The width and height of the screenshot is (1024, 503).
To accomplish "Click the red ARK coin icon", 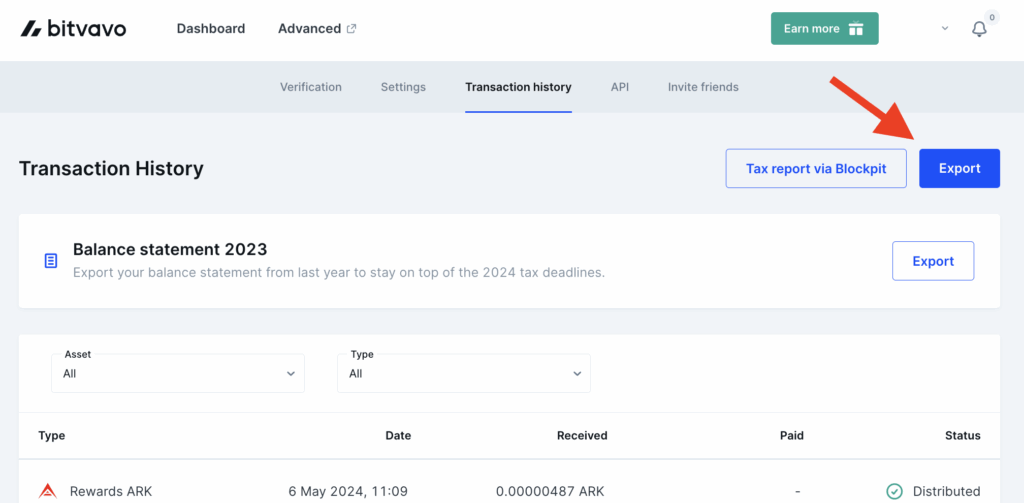I will point(48,491).
